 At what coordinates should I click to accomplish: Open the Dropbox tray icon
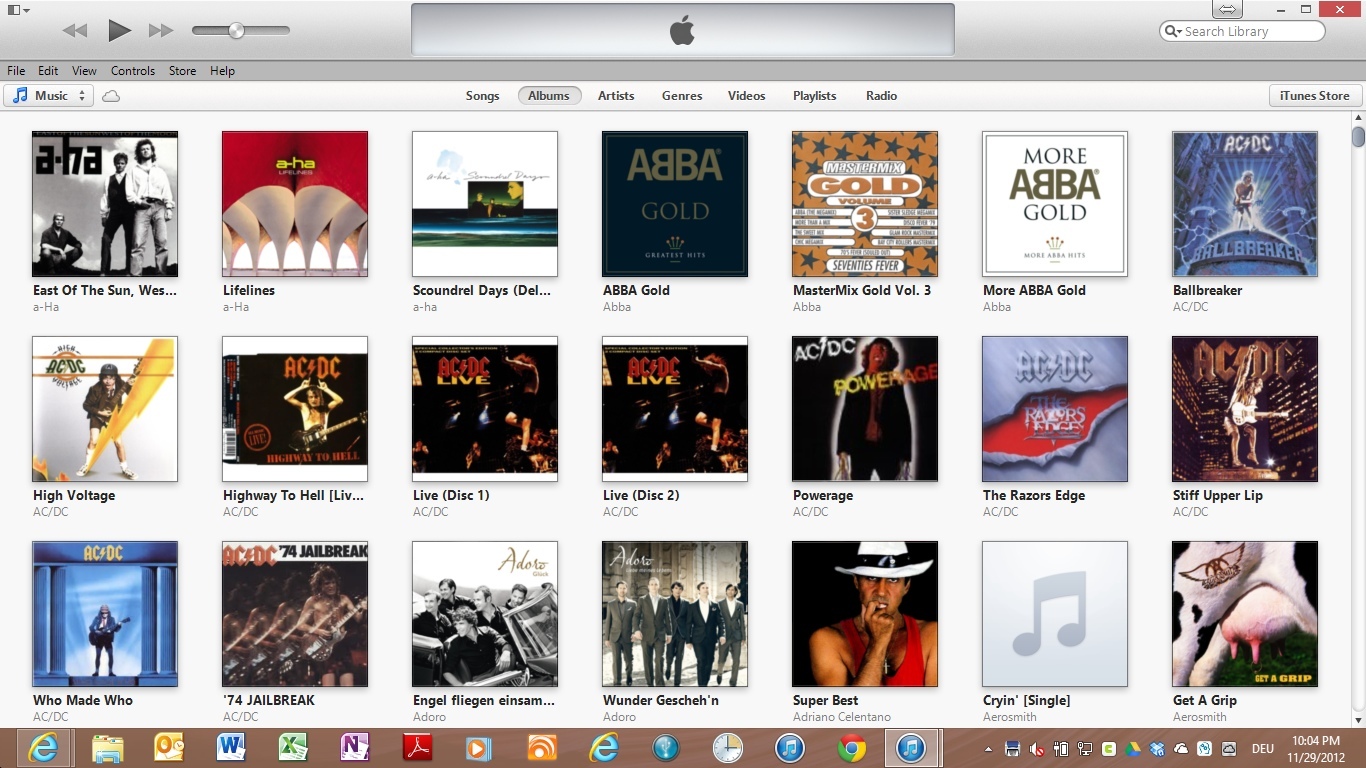click(x=1157, y=749)
